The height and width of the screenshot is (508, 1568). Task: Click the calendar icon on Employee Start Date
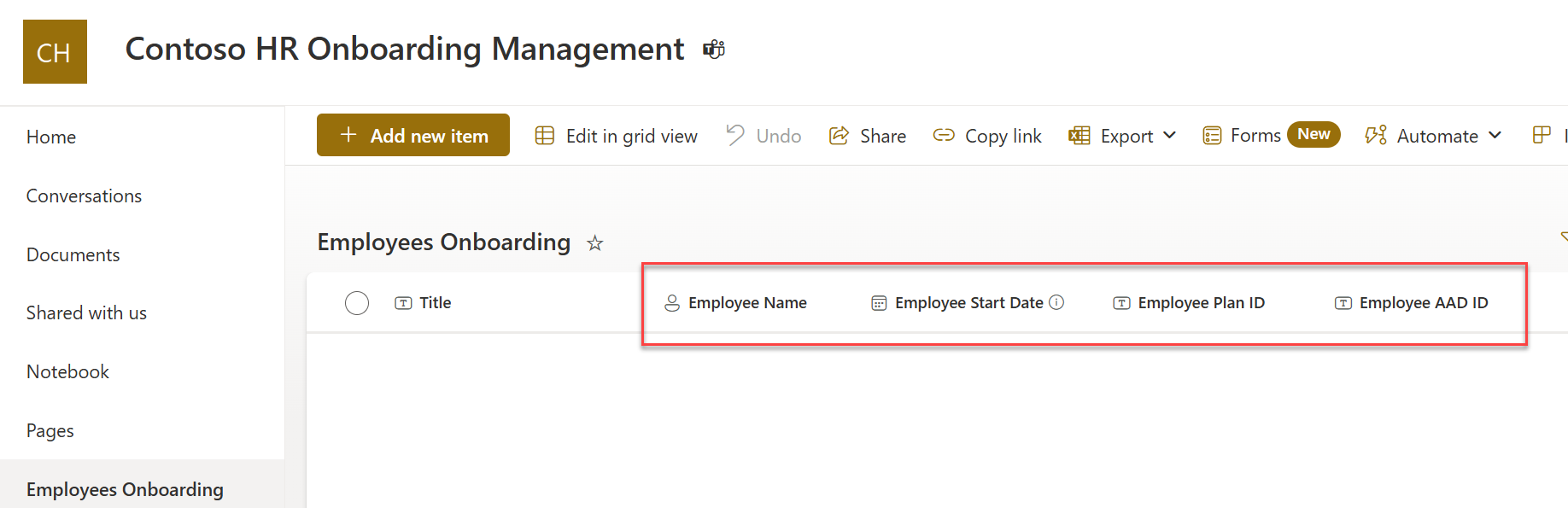click(879, 303)
